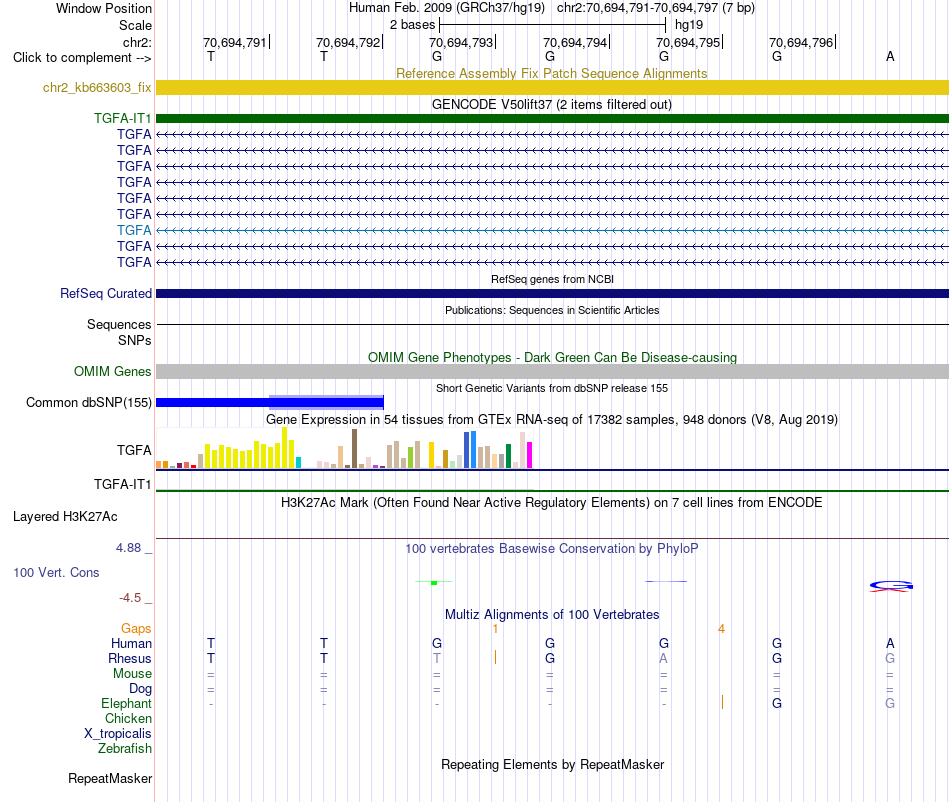
Task: Click position label 70,694,793
Action: (x=461, y=42)
